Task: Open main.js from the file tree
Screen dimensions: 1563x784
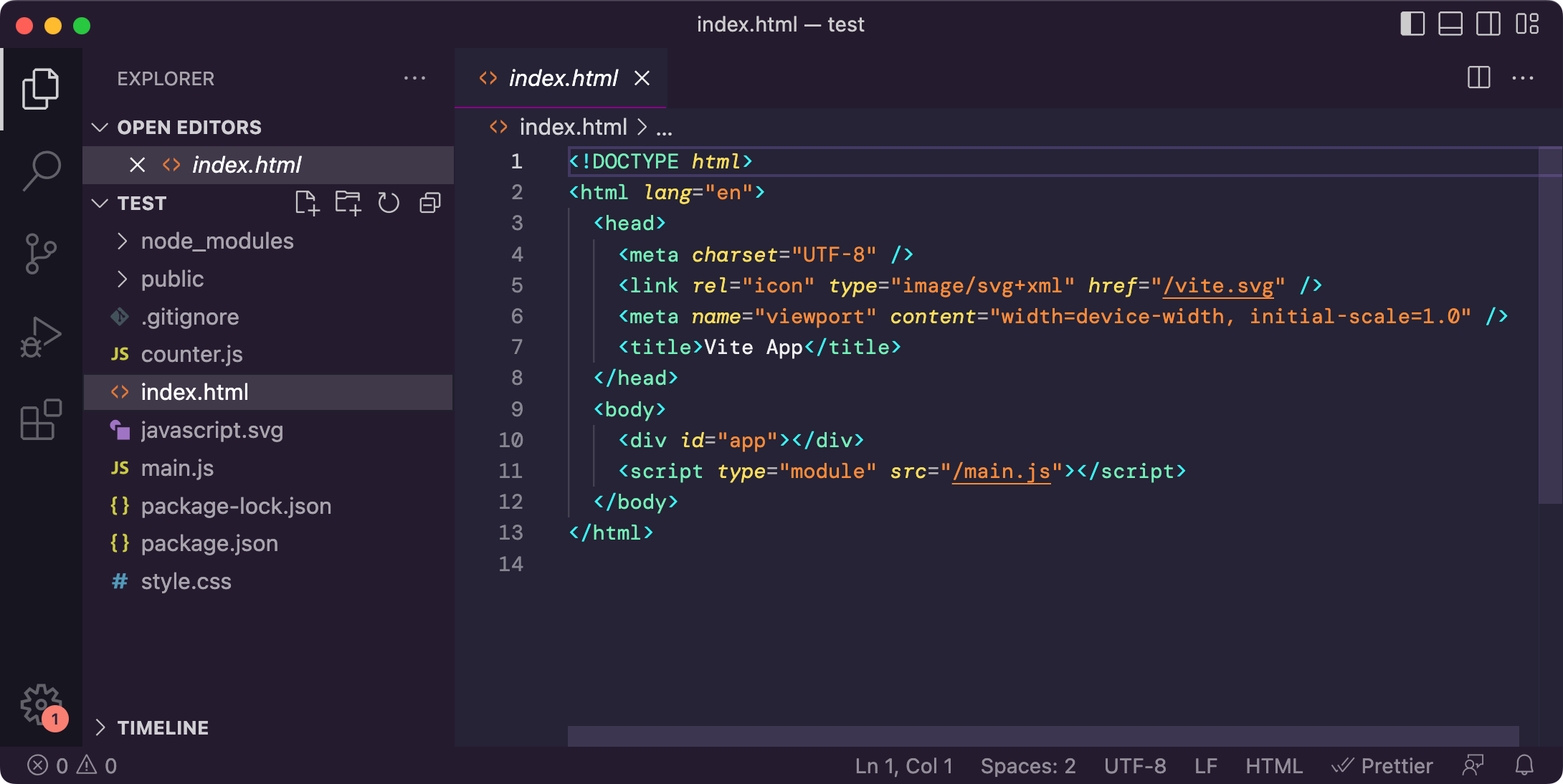Action: click(177, 469)
